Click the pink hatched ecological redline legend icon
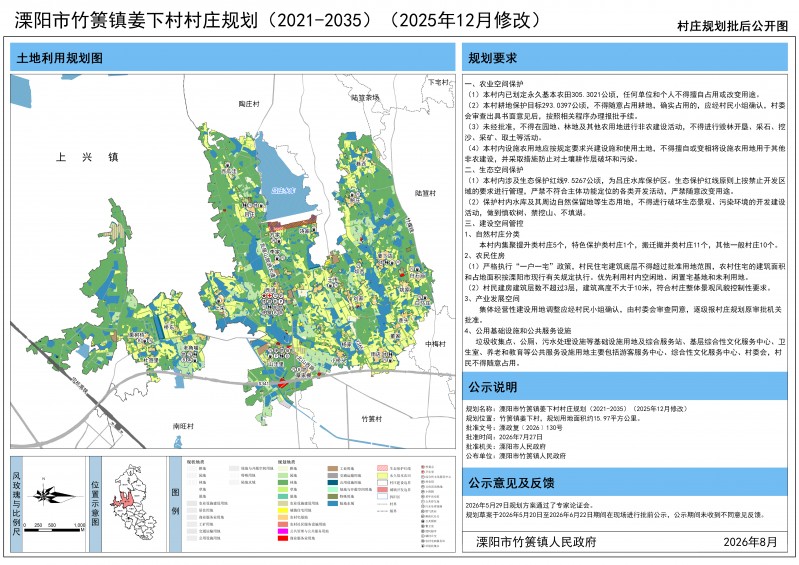 [x=382, y=468]
